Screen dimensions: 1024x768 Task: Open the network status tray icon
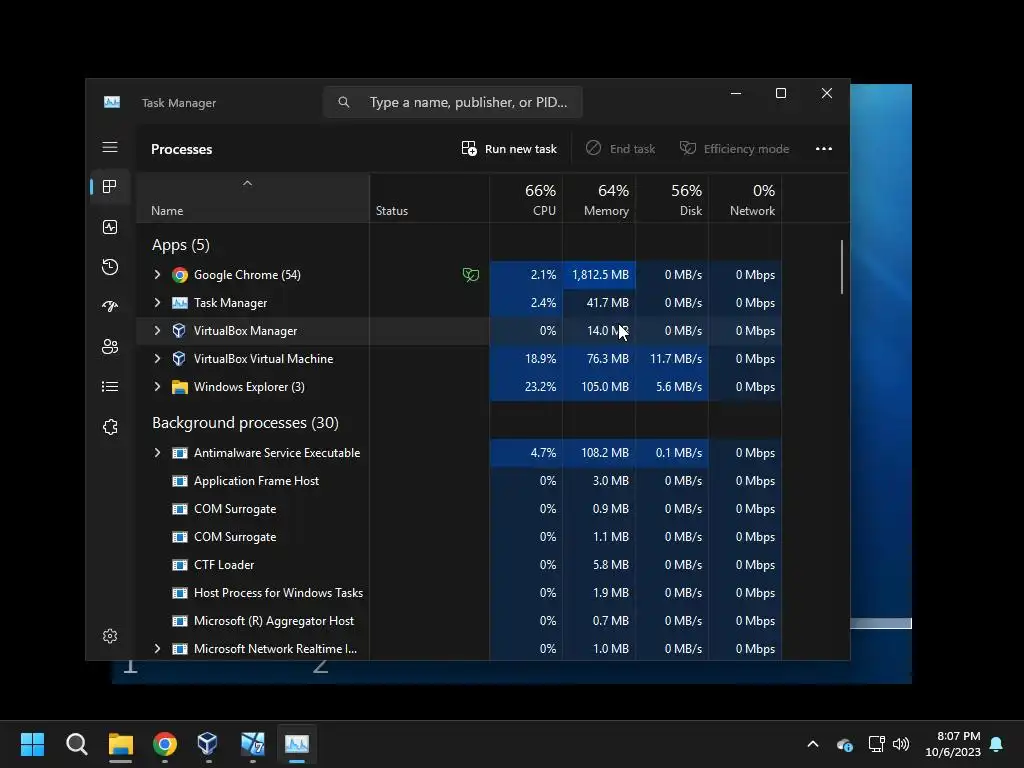876,744
